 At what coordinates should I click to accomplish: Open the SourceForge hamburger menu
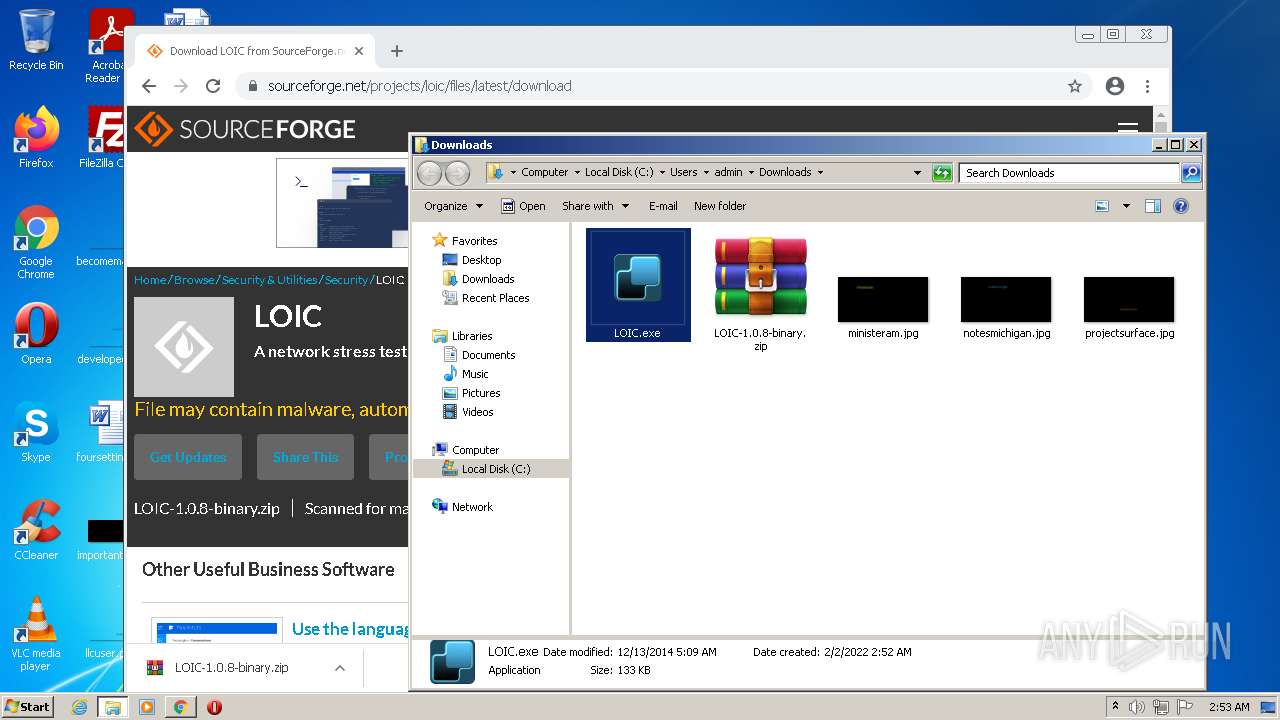[1128, 128]
